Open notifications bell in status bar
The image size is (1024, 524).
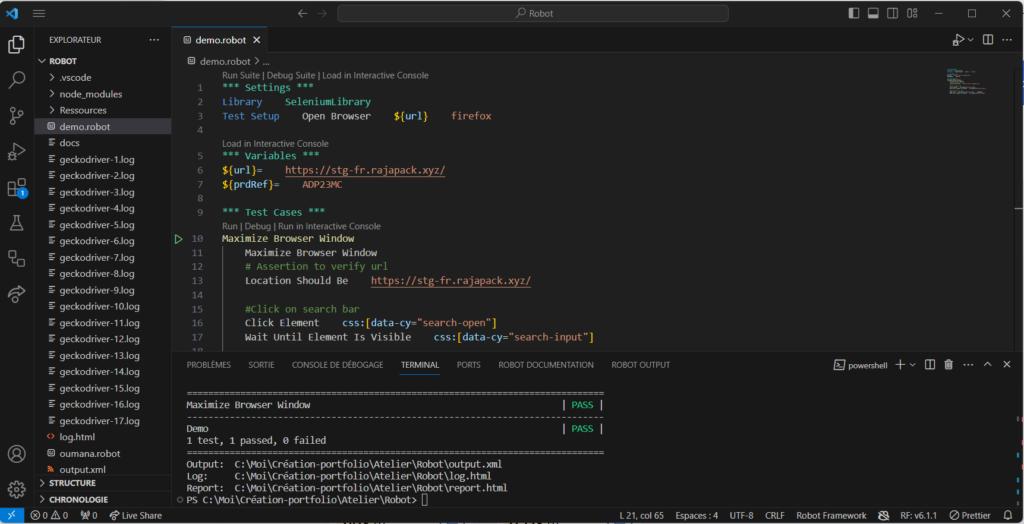pyautogui.click(x=1008, y=516)
